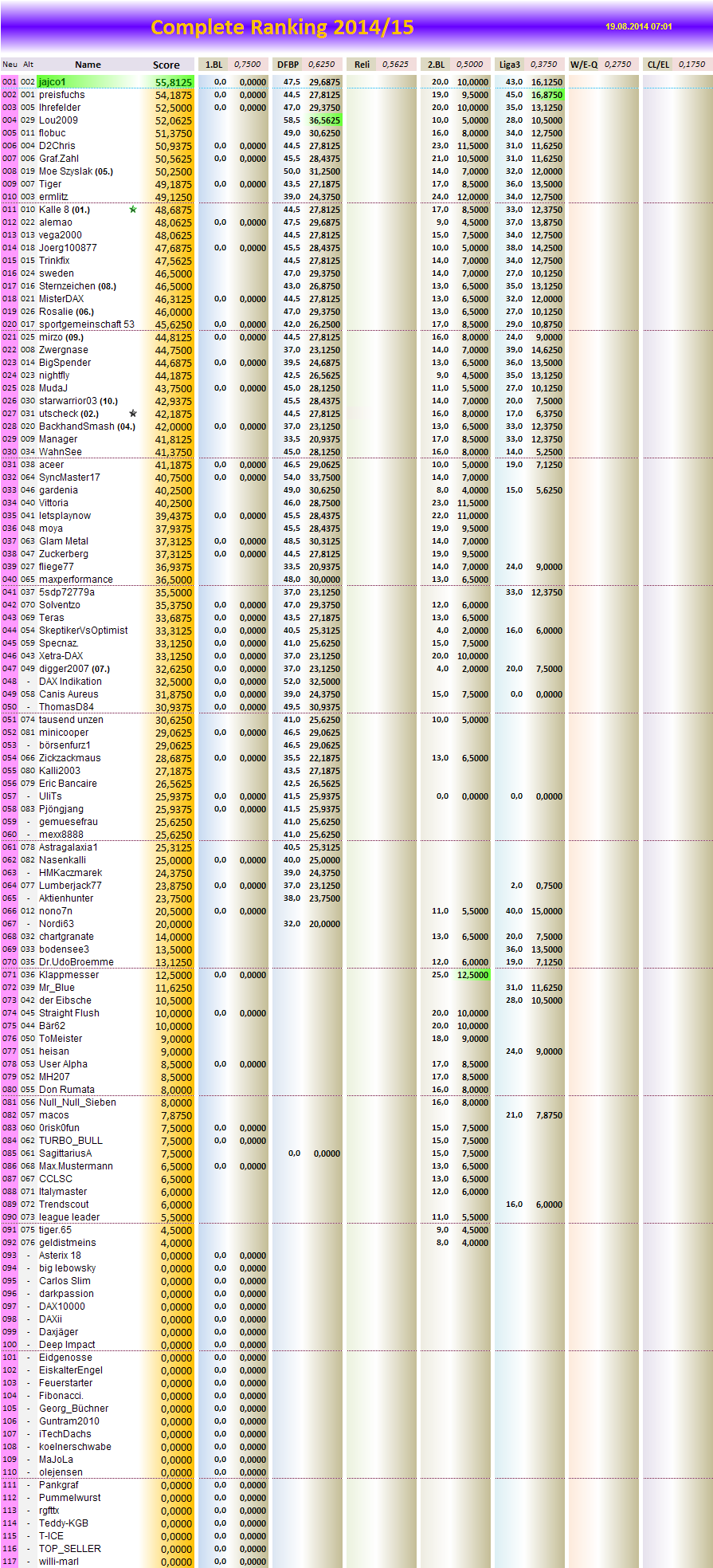The height and width of the screenshot is (1568, 713).
Task: Select the DFBP column header
Action: (288, 65)
